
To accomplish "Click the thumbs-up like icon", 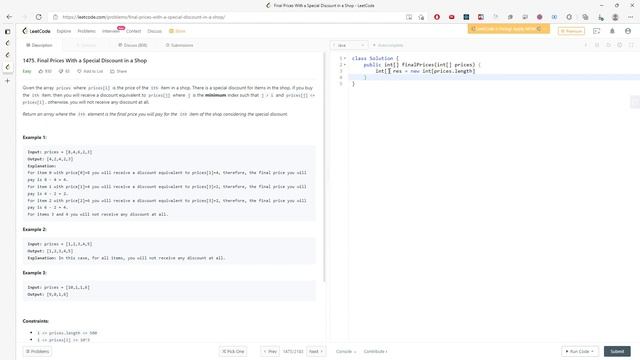I will click(x=41, y=71).
